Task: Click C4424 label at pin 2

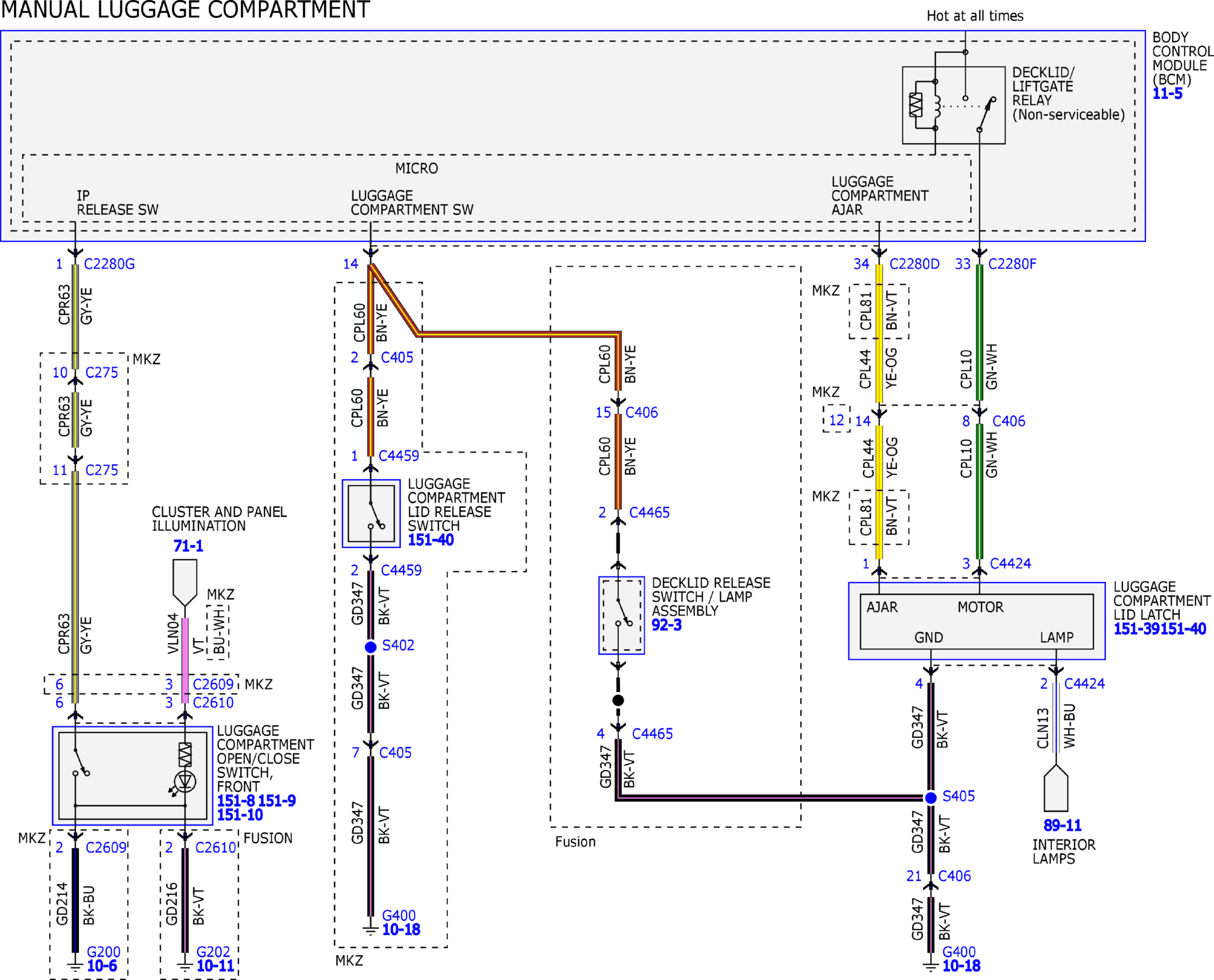Action: coord(1085,684)
